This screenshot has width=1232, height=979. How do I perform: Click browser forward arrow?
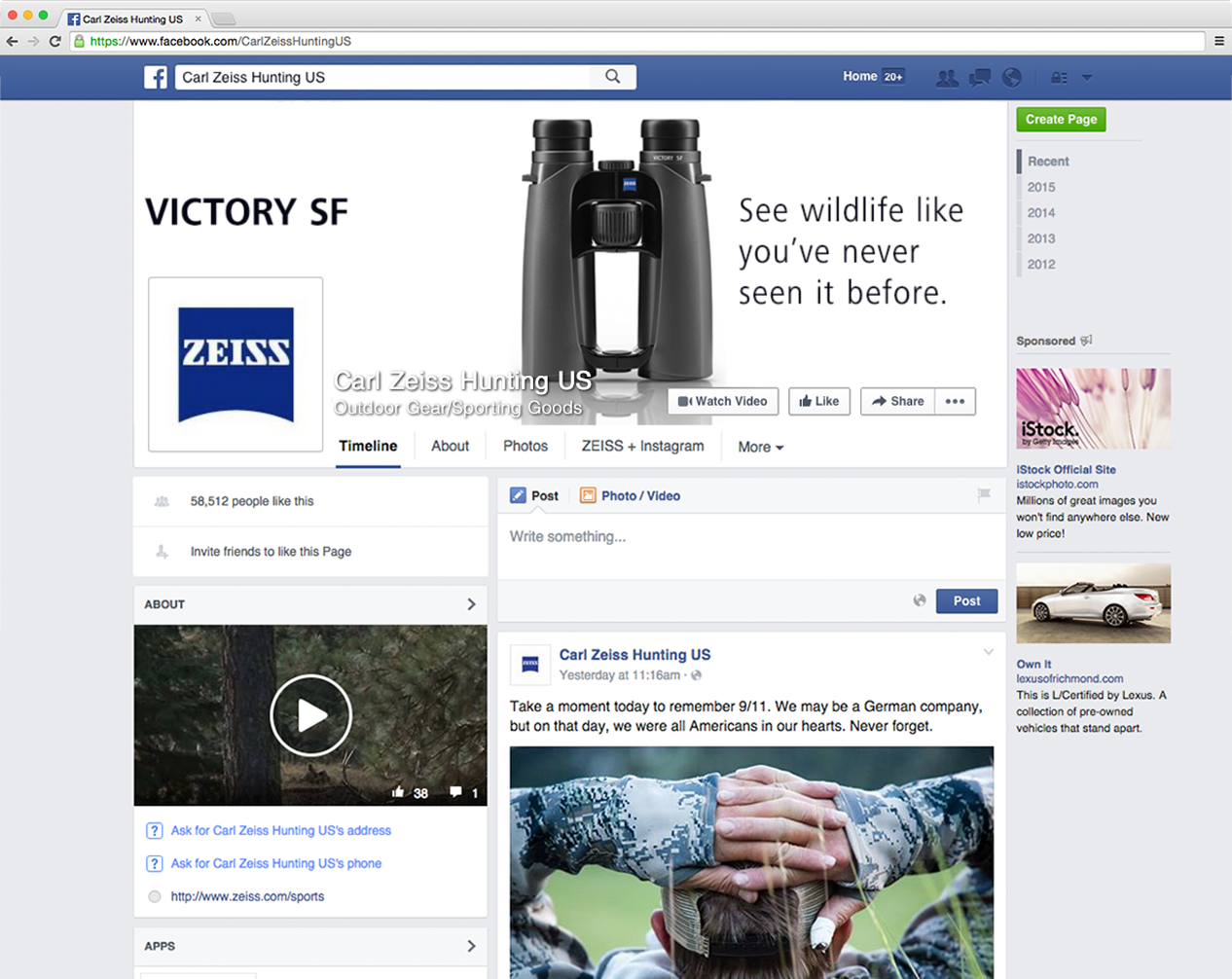pos(33,41)
